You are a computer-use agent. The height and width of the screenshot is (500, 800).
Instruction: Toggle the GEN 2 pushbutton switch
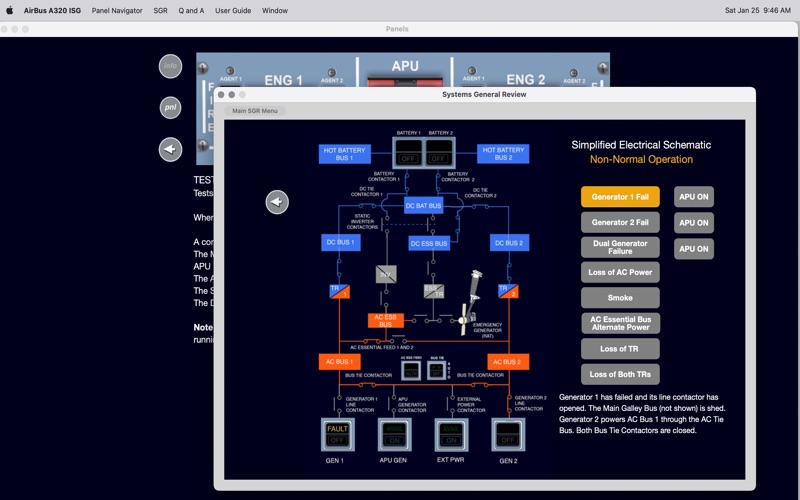[508, 435]
